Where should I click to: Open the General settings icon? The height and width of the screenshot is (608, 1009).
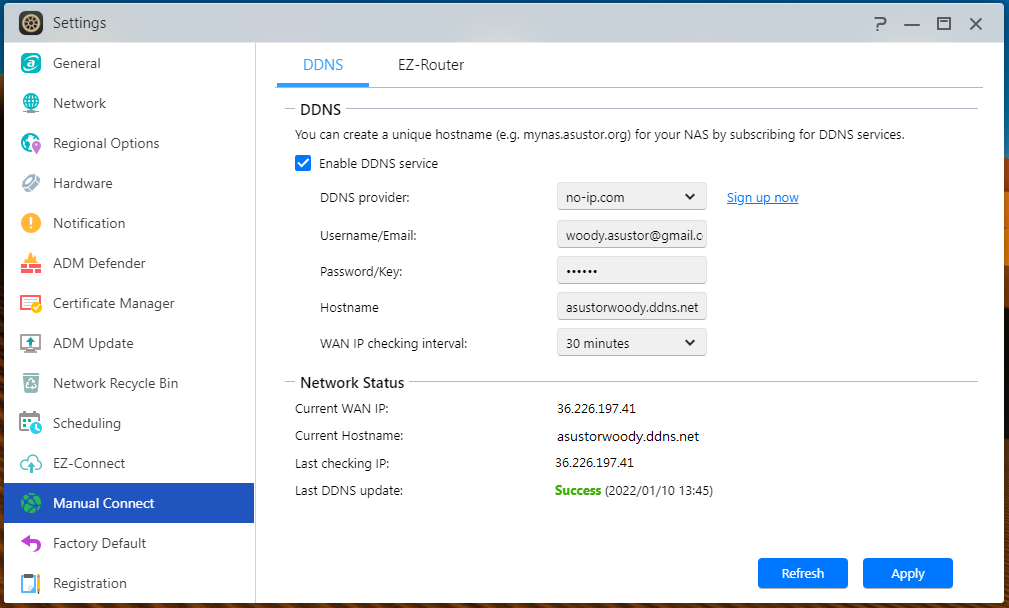coord(31,63)
